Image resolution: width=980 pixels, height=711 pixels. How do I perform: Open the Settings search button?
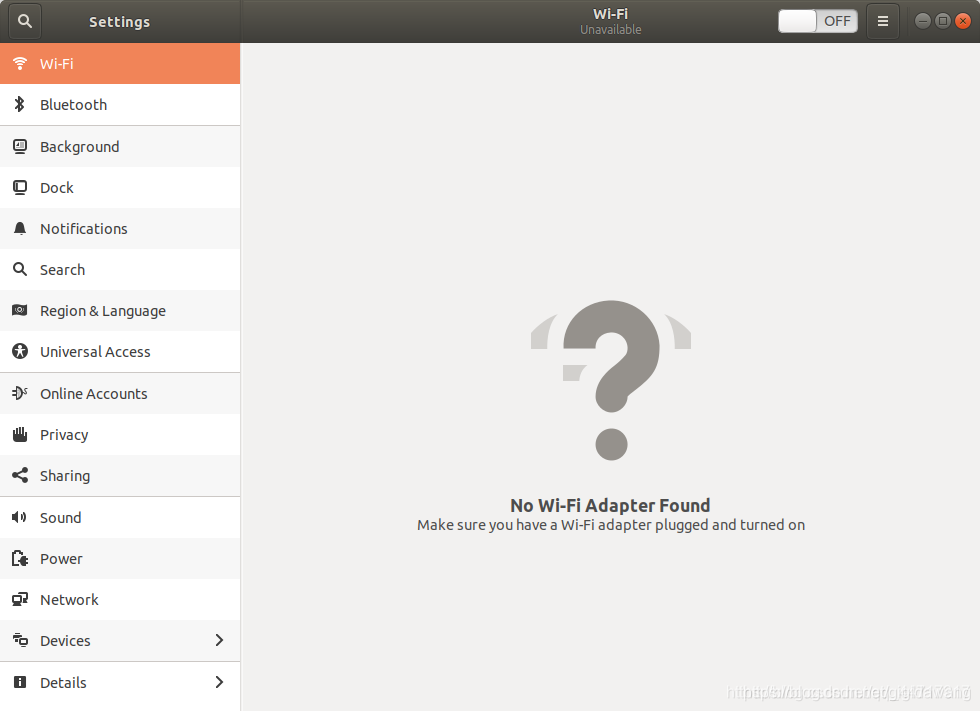(25, 21)
